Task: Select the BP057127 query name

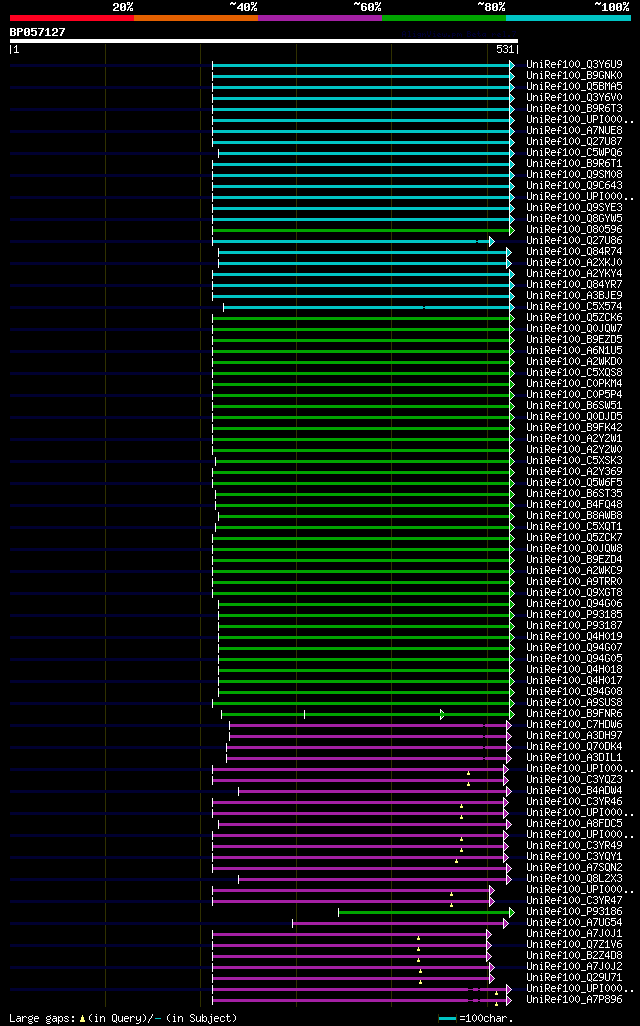Action: click(37, 32)
